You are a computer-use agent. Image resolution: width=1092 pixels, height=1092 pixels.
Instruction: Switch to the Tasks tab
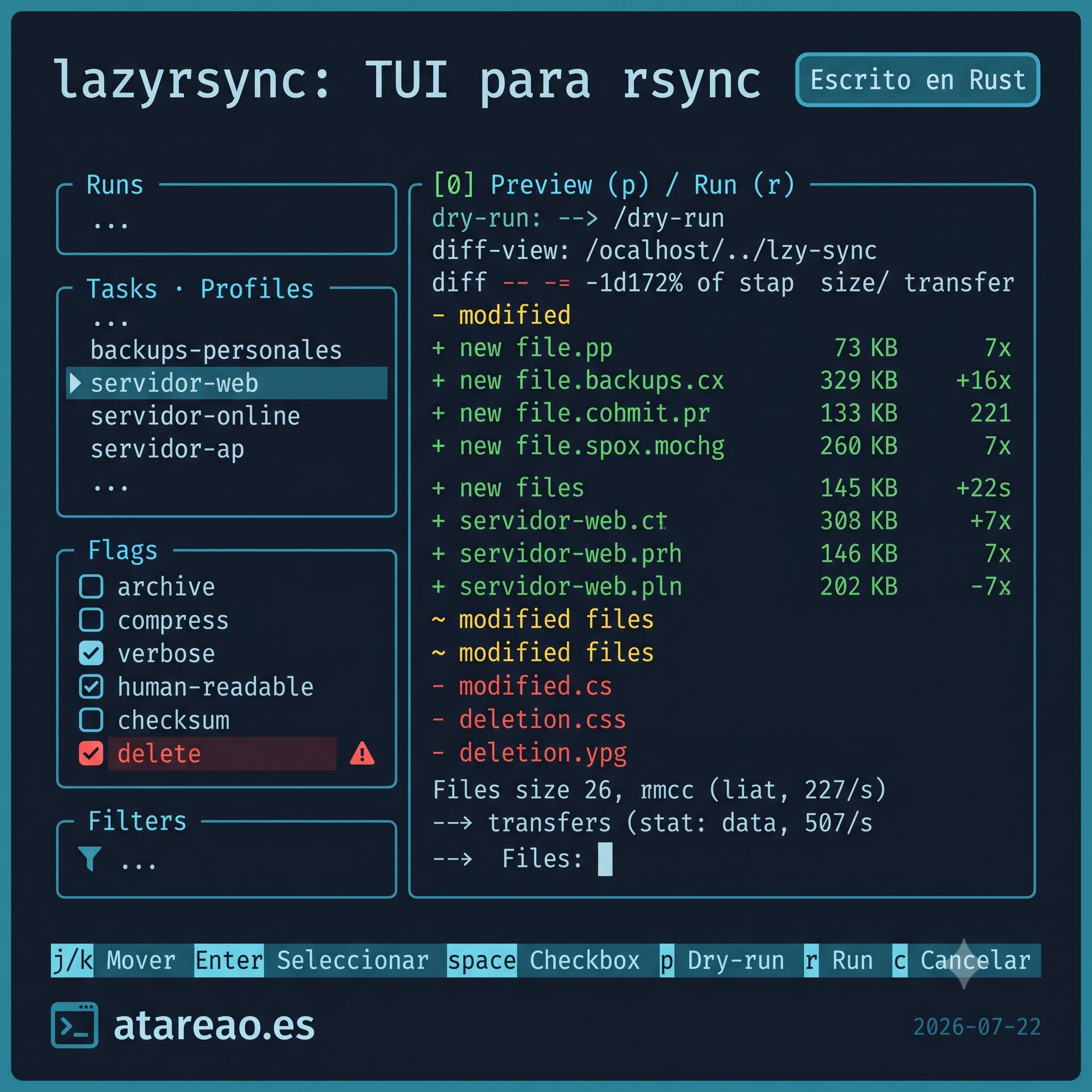click(122, 289)
